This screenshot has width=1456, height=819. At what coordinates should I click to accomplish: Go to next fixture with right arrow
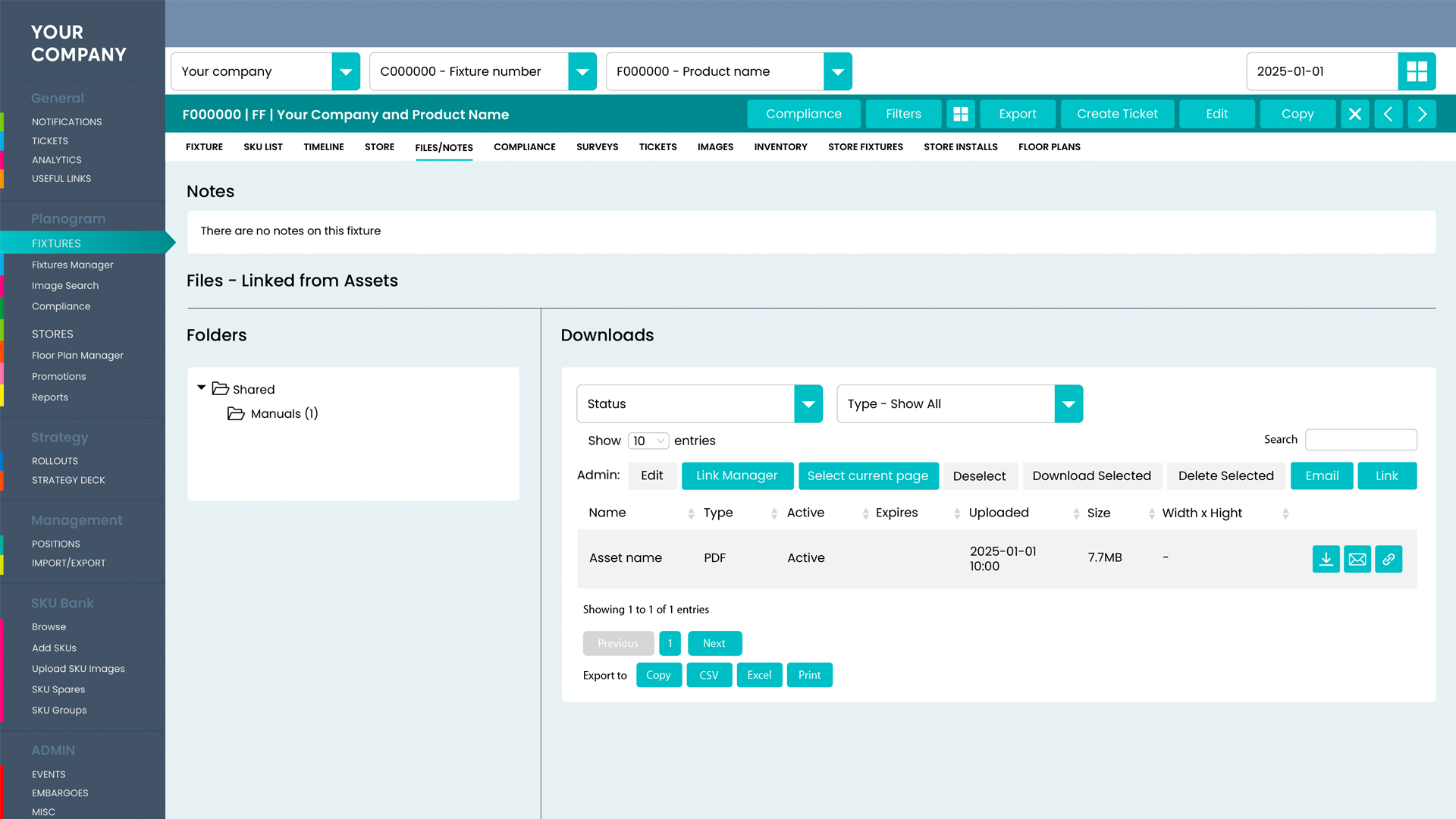click(1422, 114)
